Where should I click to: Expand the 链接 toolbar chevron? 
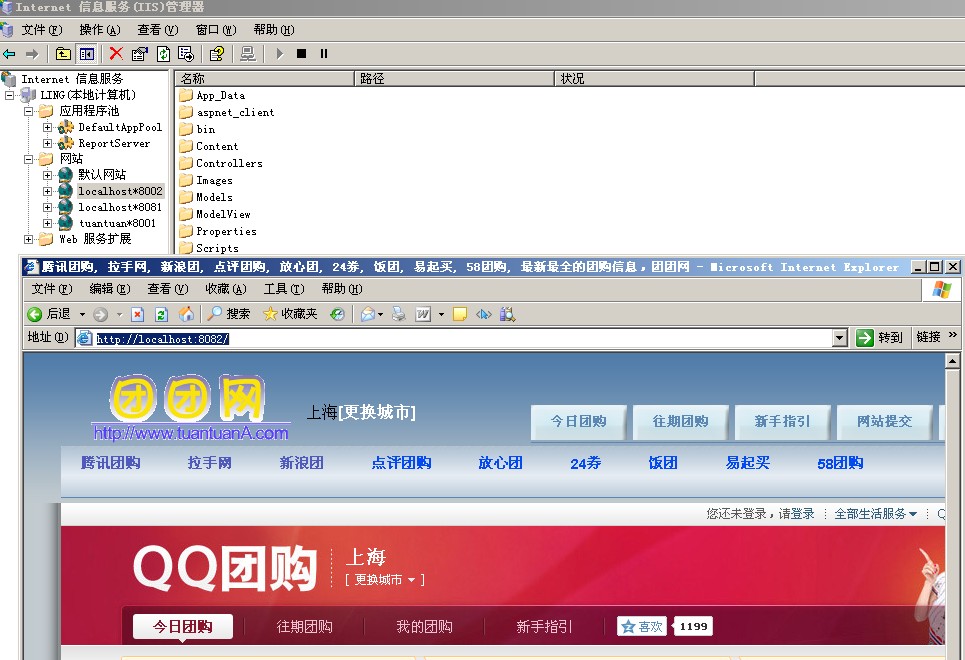click(x=953, y=335)
